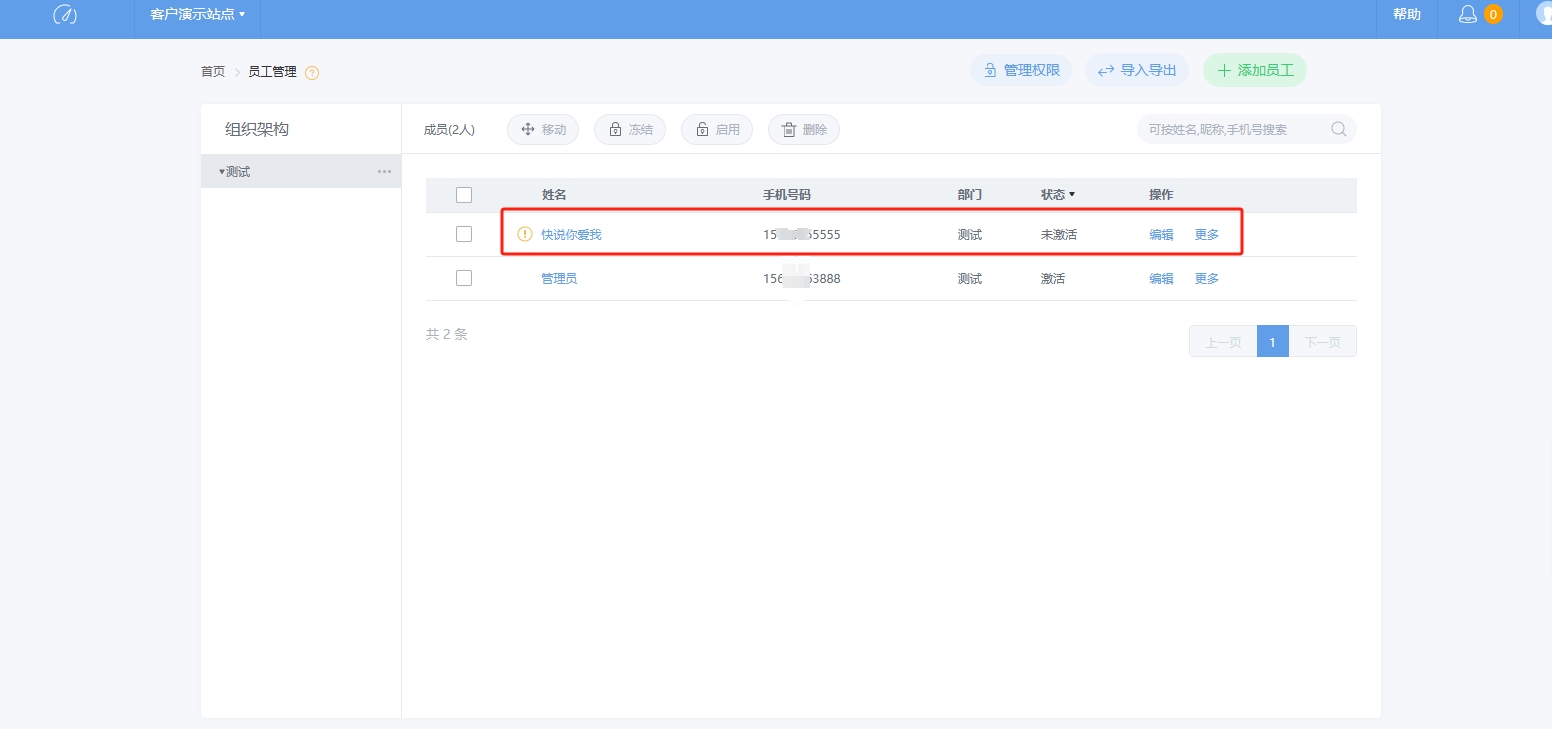Click the help question icon beside 员工管理
1552x729 pixels.
[312, 72]
